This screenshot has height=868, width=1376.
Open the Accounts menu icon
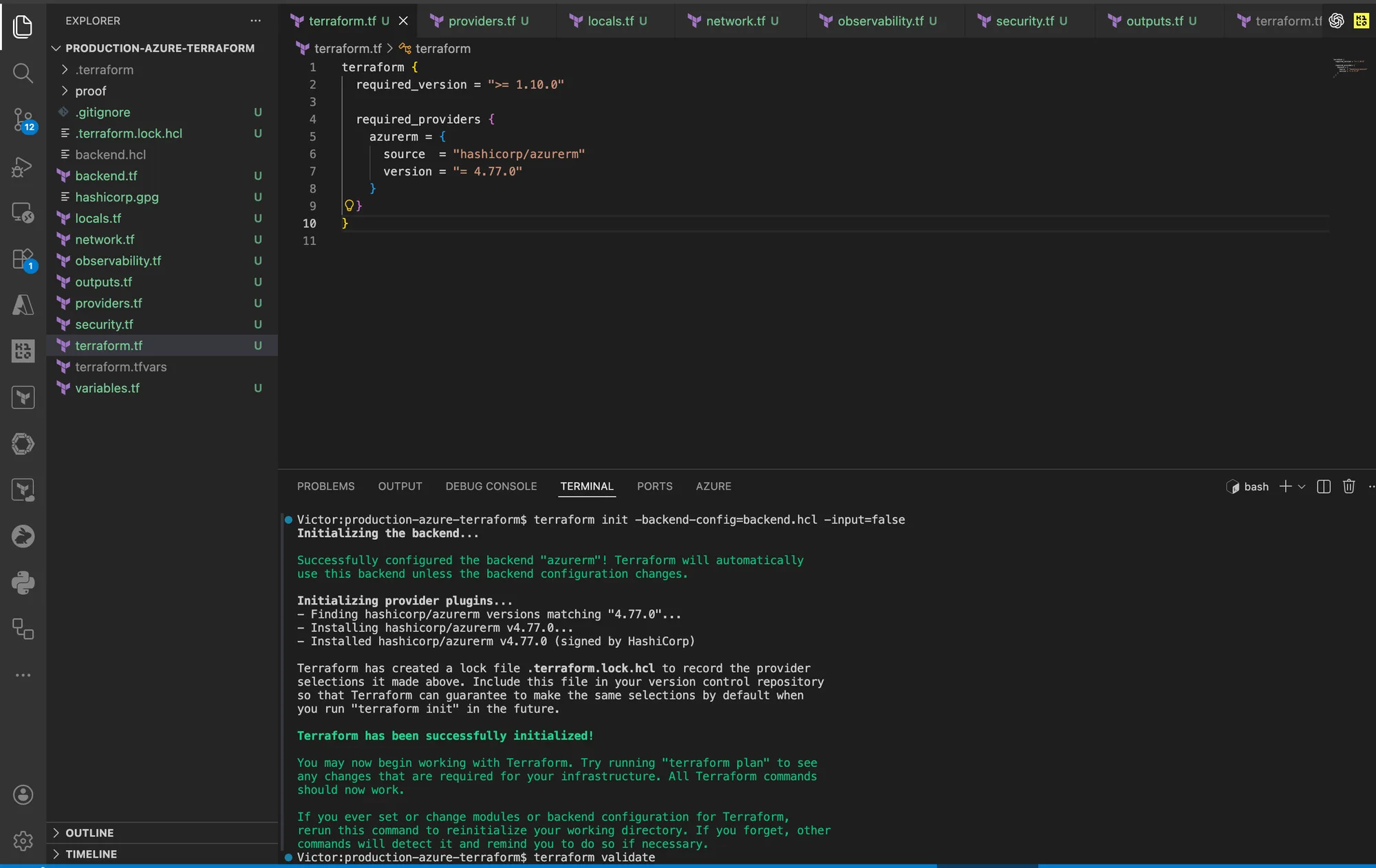[23, 795]
